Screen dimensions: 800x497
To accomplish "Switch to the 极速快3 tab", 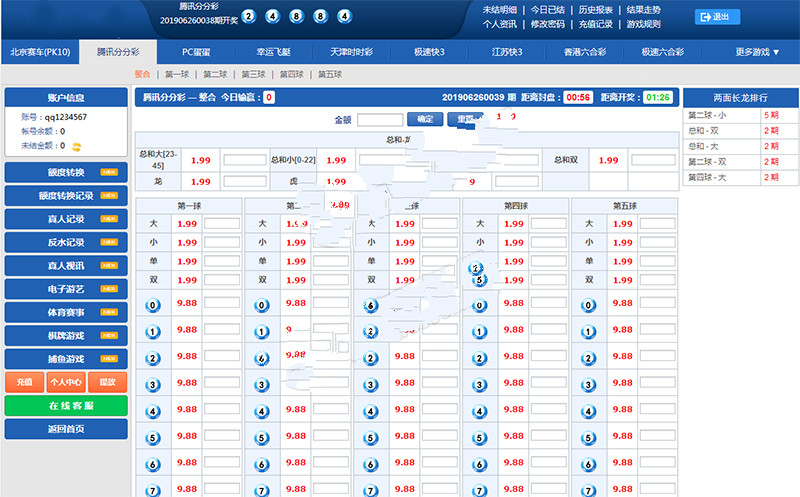I will tap(429, 52).
